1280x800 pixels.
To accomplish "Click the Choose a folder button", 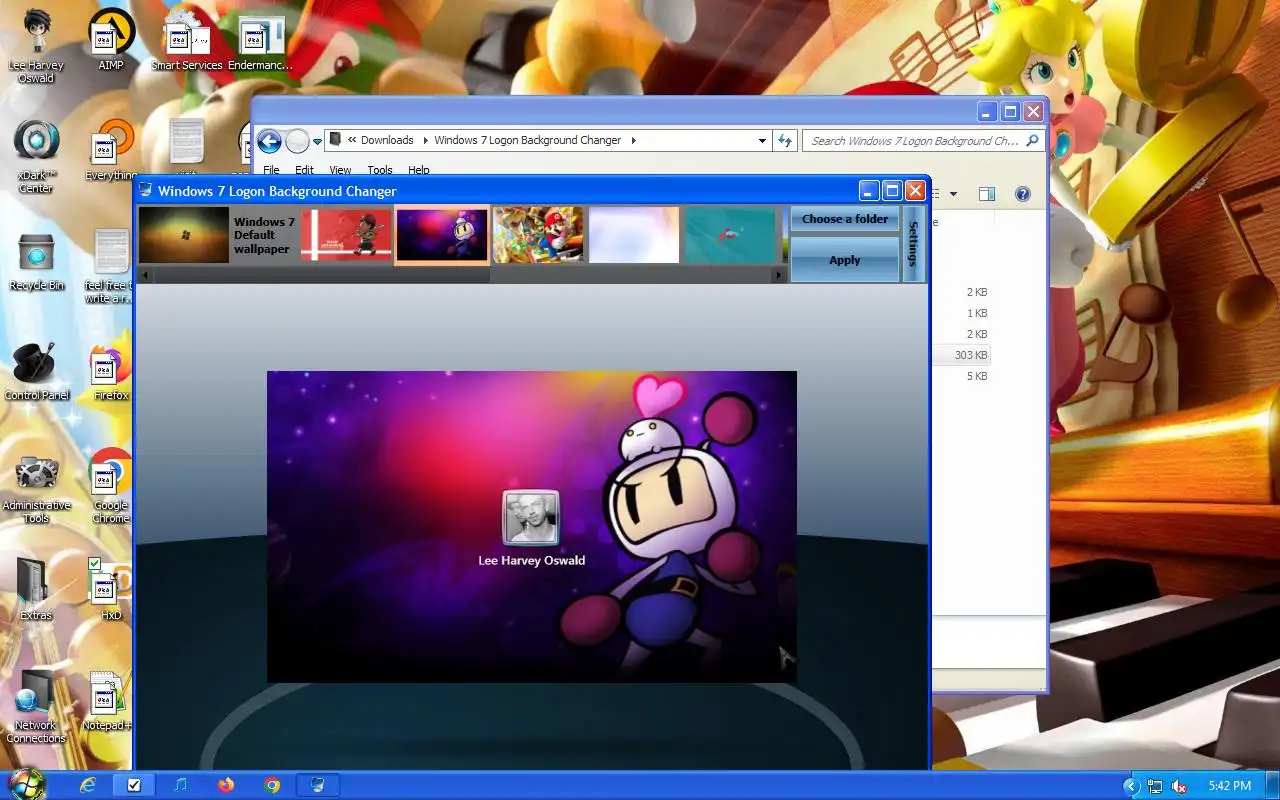I will [845, 219].
